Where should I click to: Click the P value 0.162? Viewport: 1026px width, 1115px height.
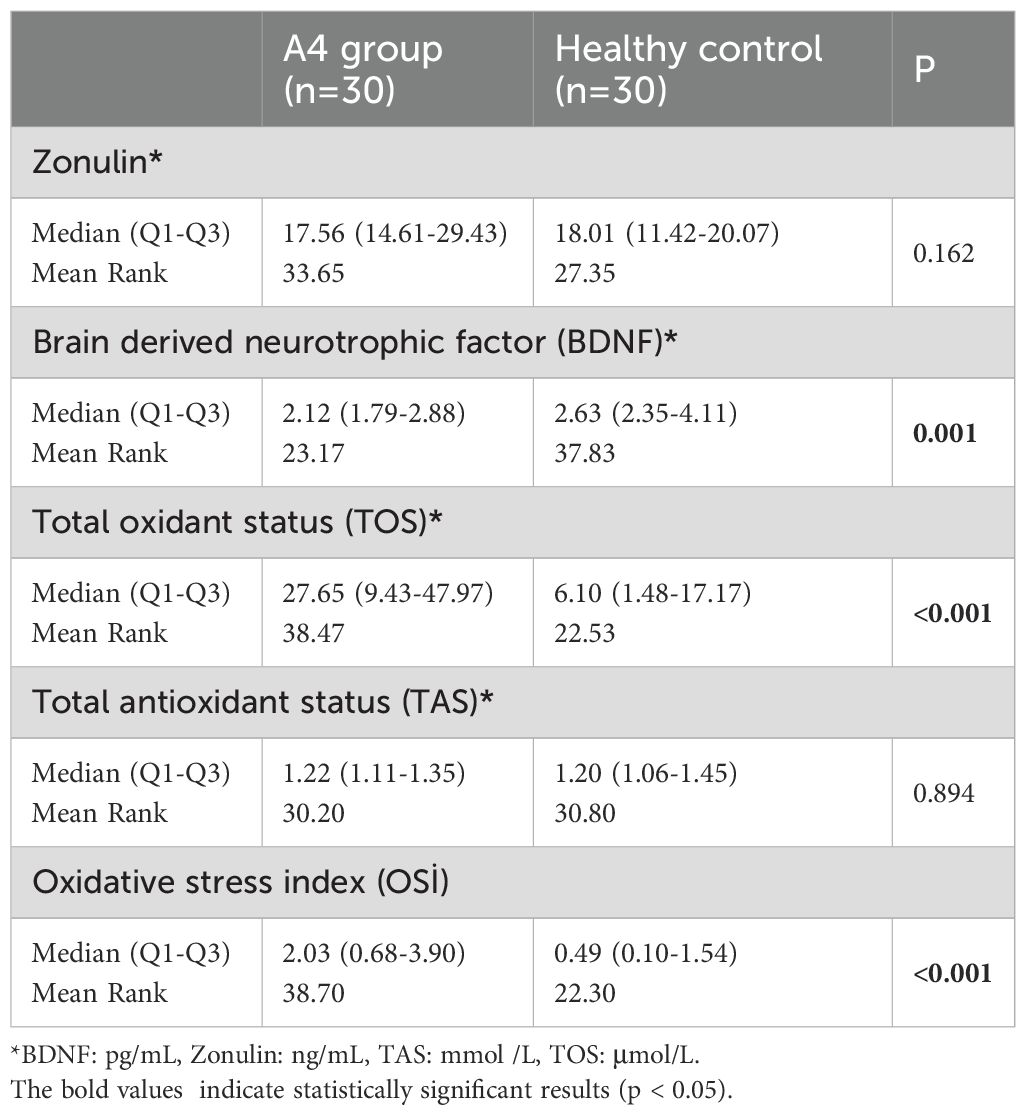pyautogui.click(x=944, y=253)
